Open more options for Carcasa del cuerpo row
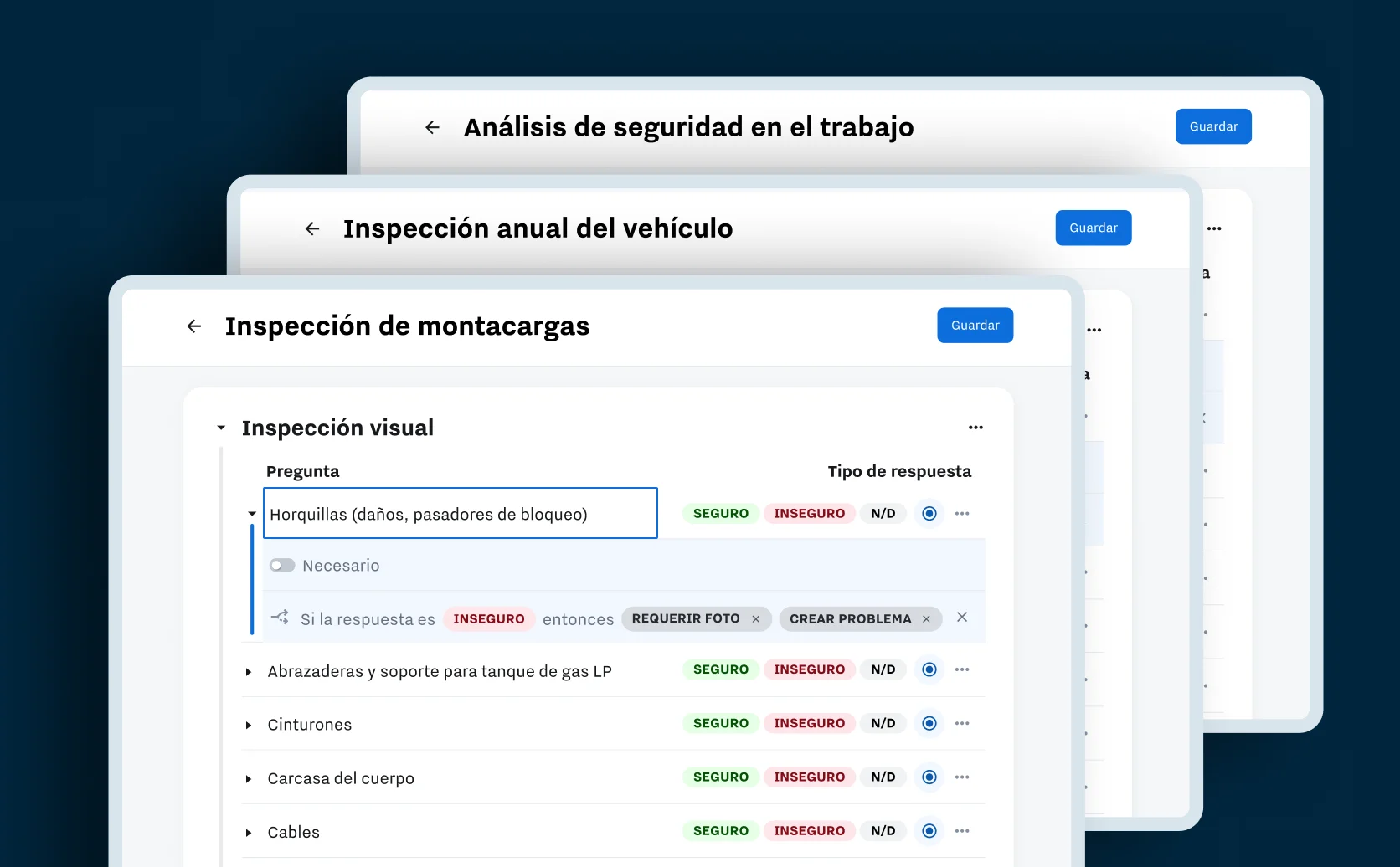Screen dimensions: 1400x867 tap(962, 777)
